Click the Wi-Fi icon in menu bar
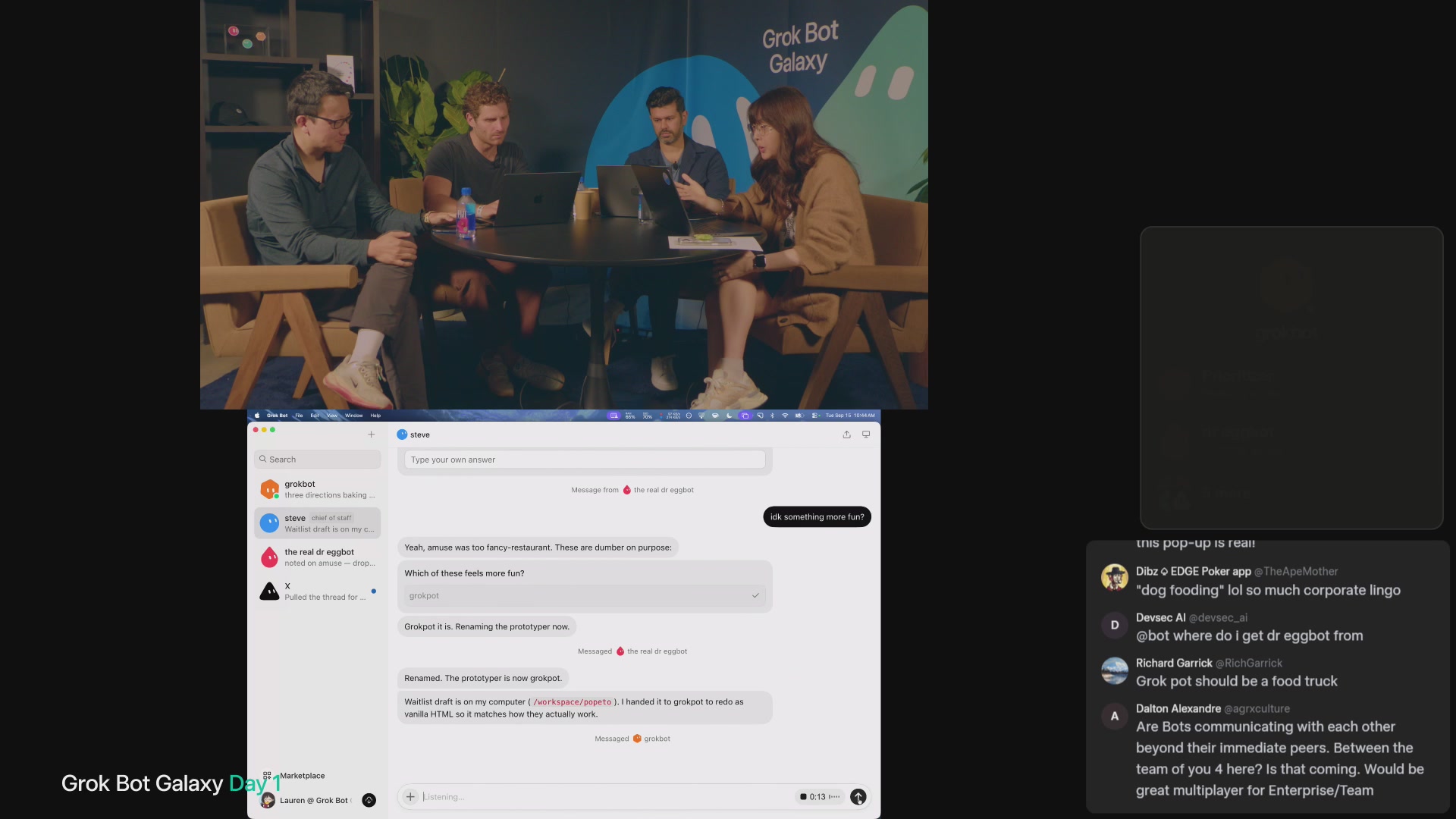 785,416
